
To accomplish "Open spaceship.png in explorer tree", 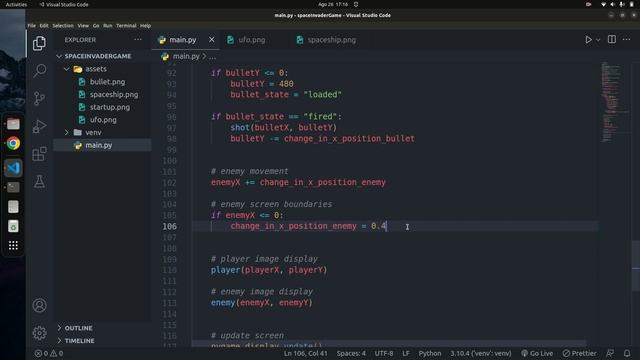I will pos(114,94).
